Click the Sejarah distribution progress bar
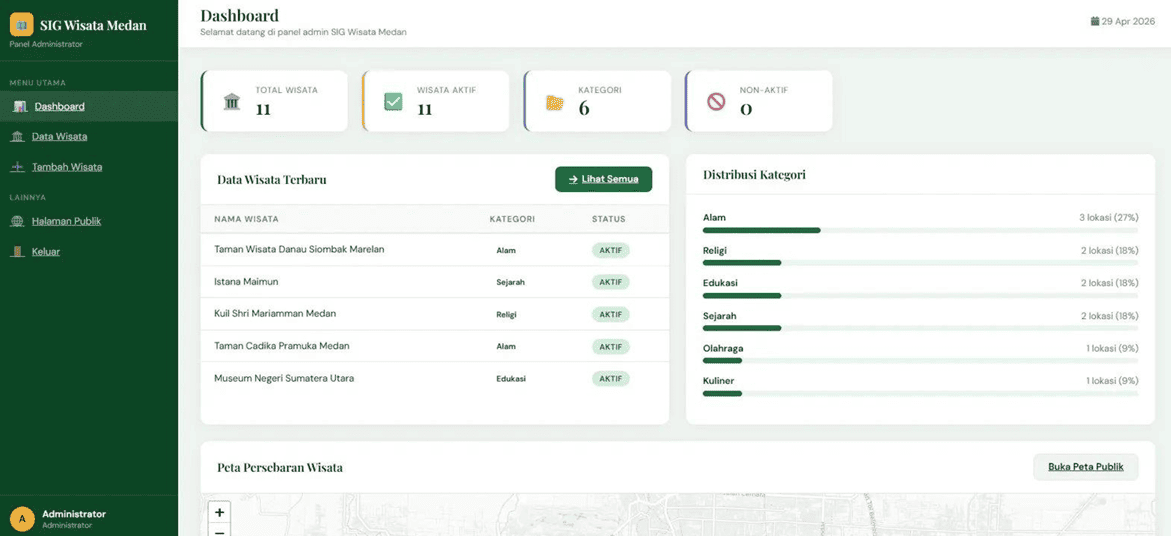Viewport: 1171px width, 536px height. tap(920, 328)
